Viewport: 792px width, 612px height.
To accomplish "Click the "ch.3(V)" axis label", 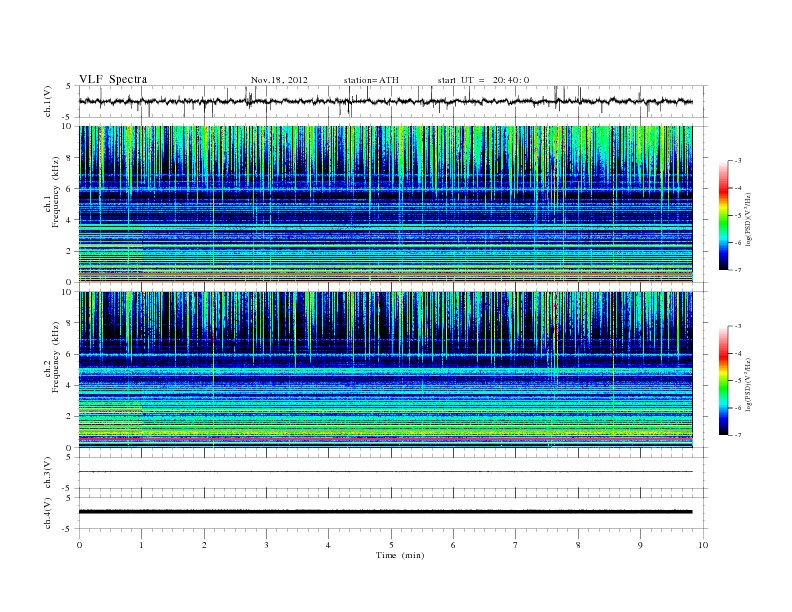I will pos(48,473).
